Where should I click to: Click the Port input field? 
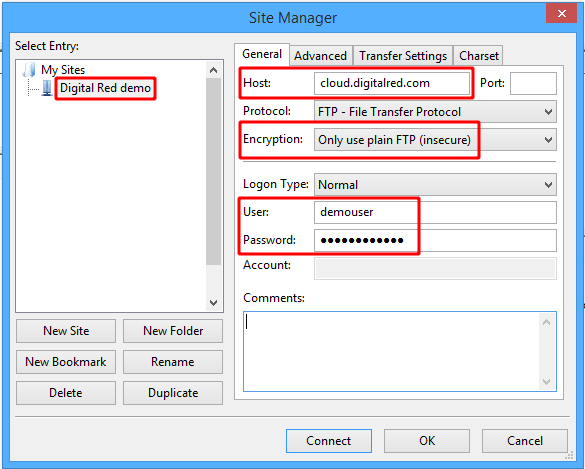click(533, 83)
